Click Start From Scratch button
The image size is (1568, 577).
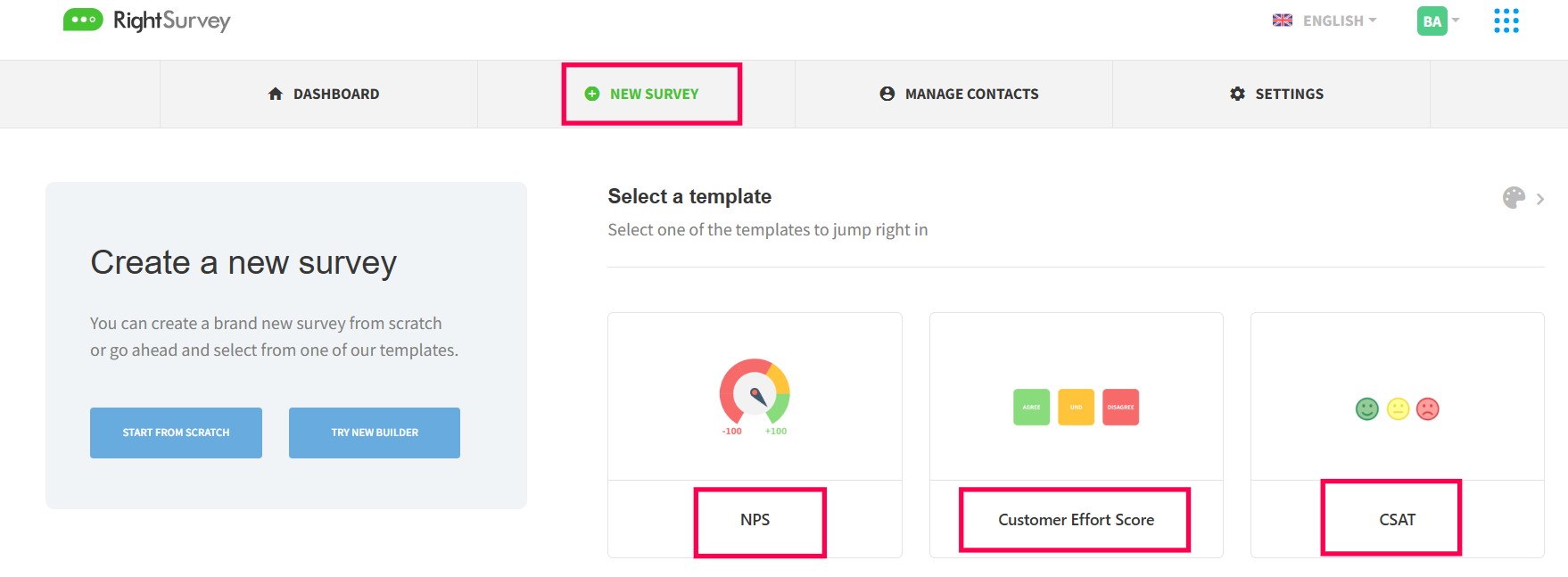(176, 433)
